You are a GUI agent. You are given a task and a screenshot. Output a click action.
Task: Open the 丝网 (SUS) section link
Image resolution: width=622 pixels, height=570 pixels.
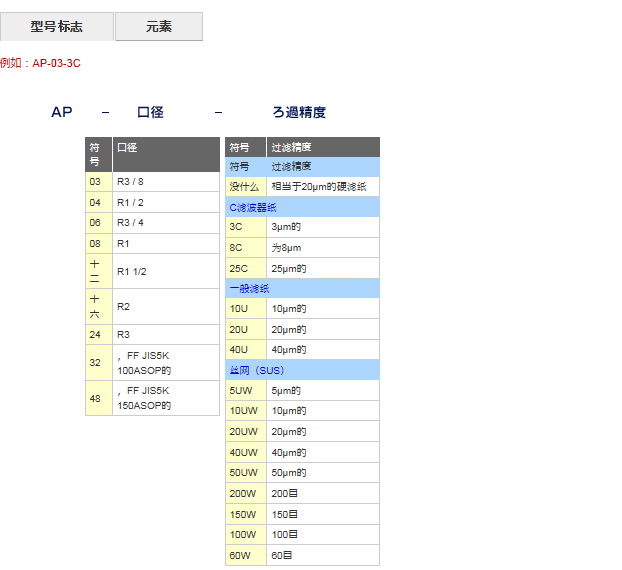[x=257, y=370]
